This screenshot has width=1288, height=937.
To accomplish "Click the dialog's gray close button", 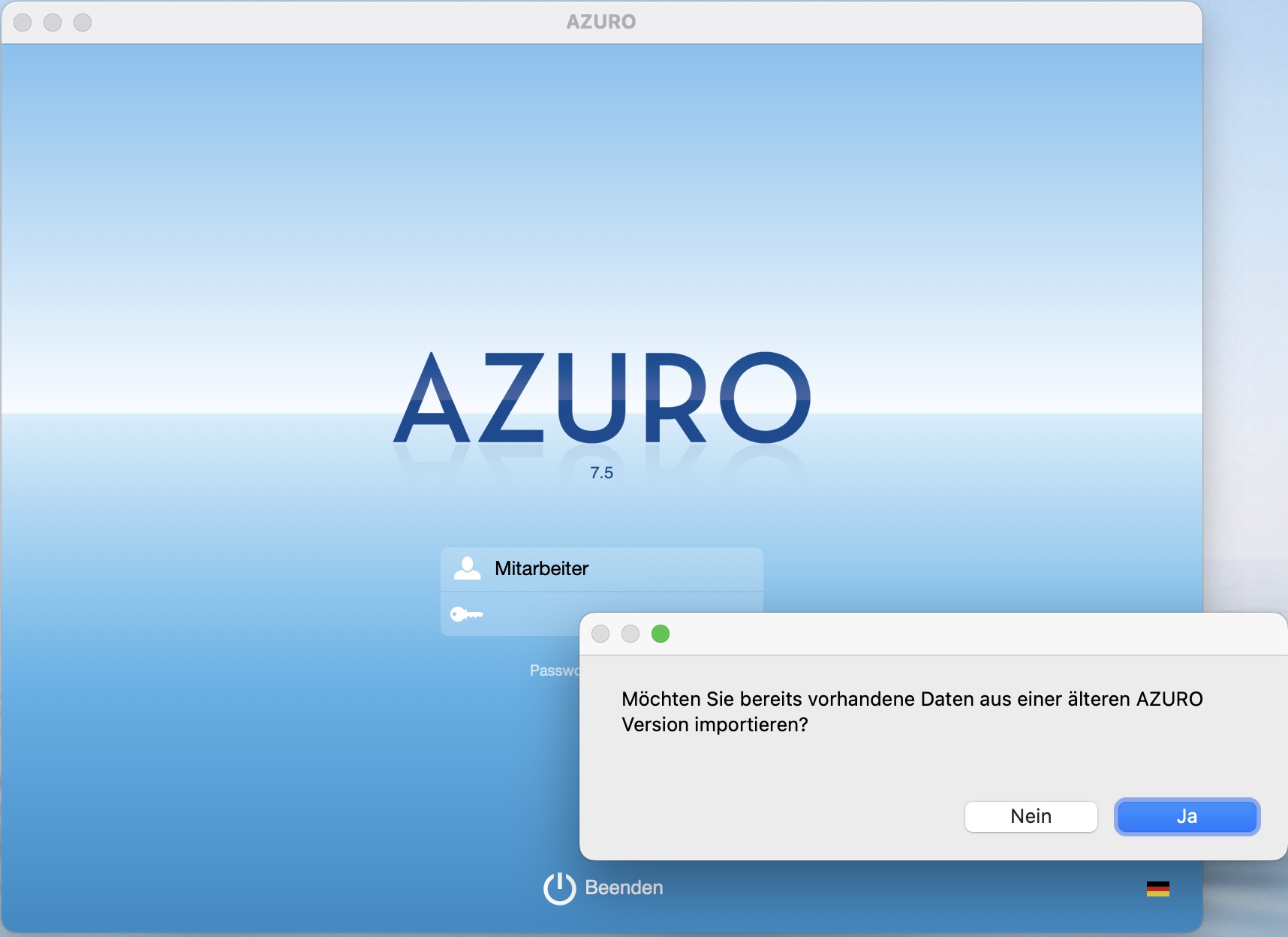I will tap(600, 634).
